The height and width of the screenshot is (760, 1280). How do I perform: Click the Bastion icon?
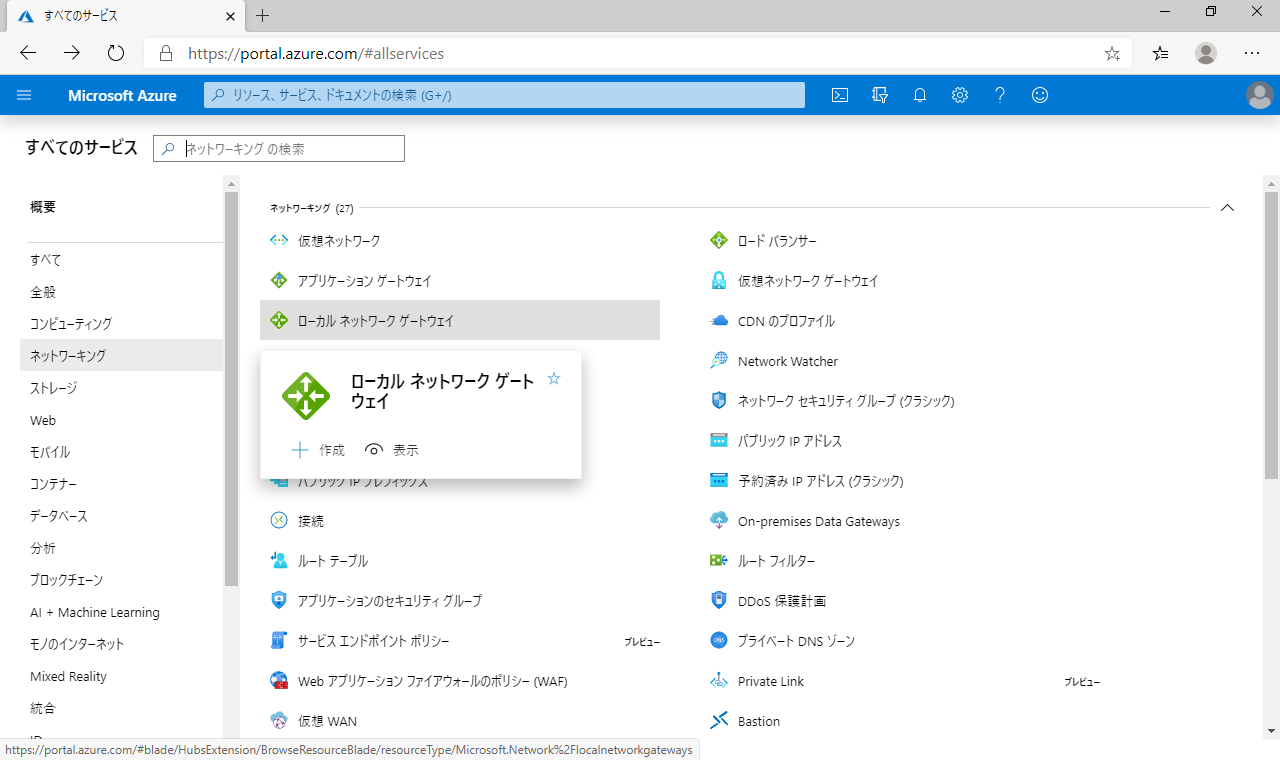[719, 721]
